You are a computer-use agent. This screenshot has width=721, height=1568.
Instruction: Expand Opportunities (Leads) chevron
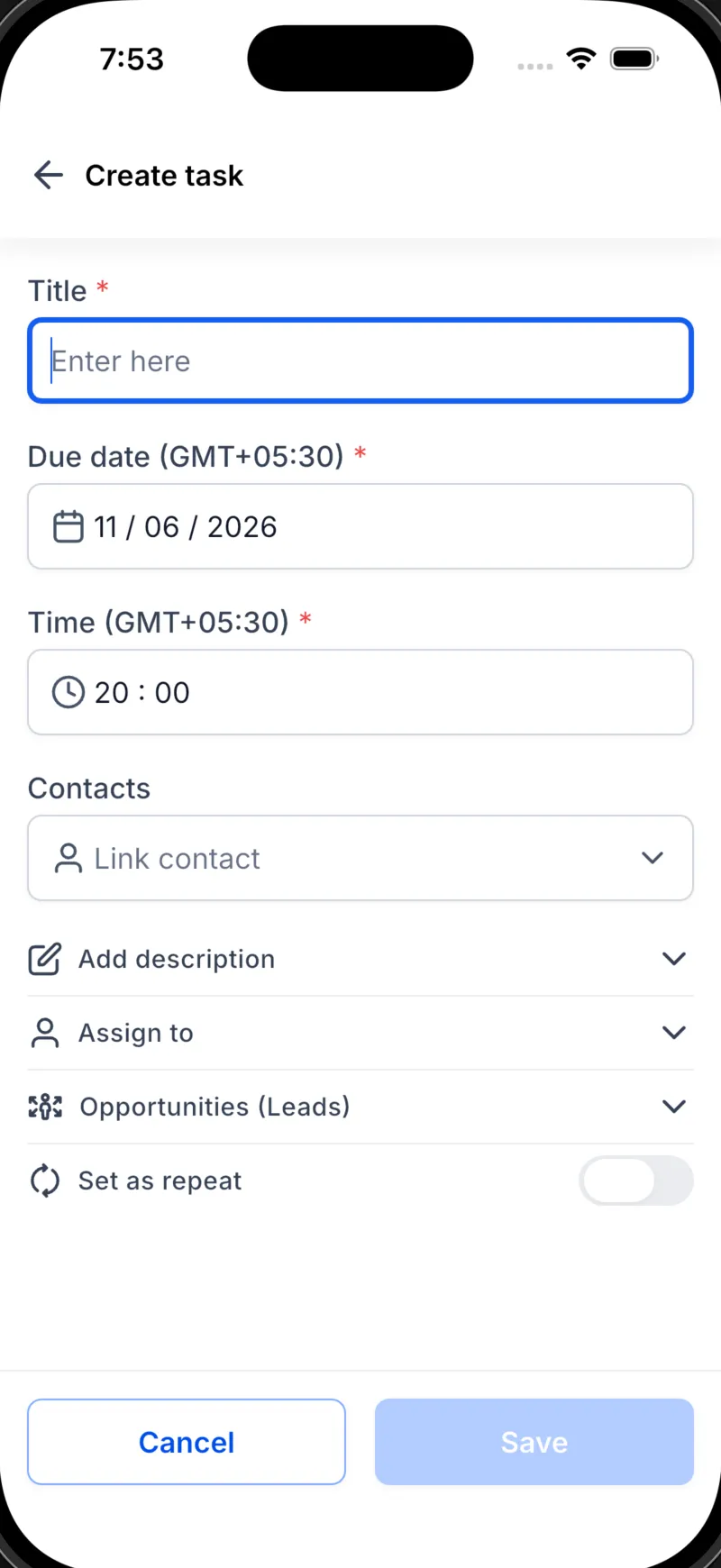point(674,1107)
